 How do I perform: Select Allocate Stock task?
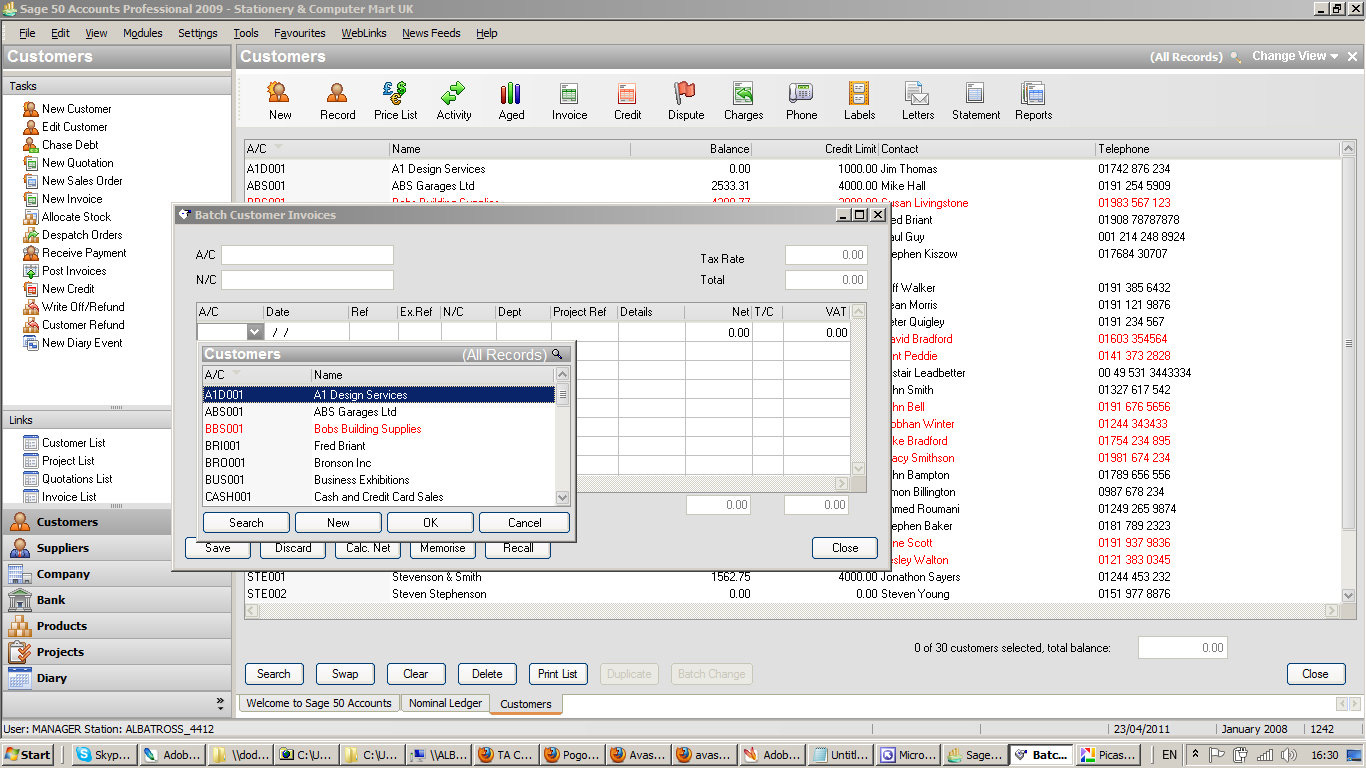(x=76, y=217)
